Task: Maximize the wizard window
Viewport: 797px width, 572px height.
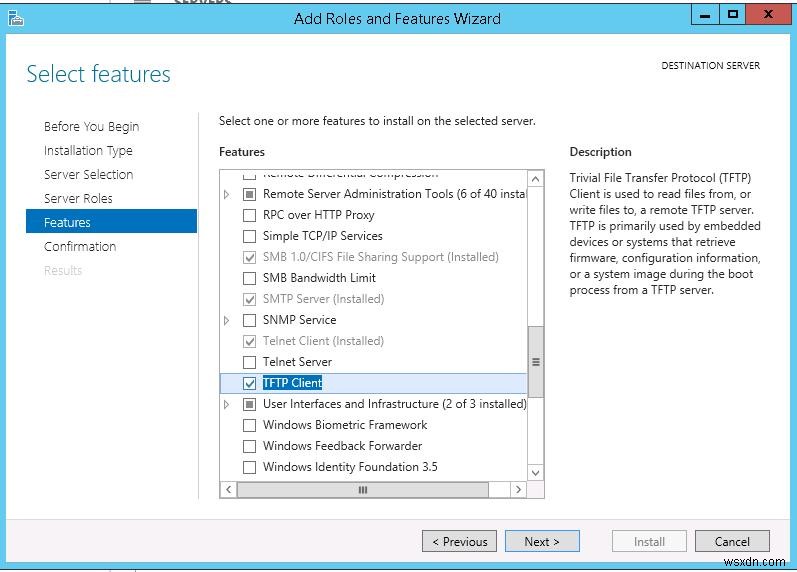Action: pos(732,16)
